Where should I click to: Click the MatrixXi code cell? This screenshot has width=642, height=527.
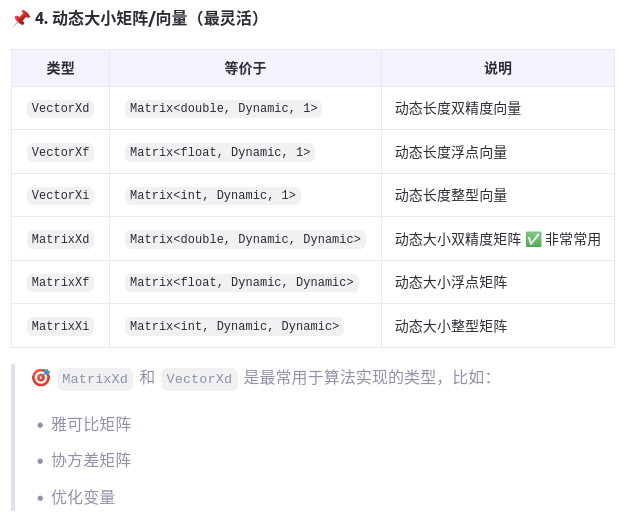click(x=61, y=326)
